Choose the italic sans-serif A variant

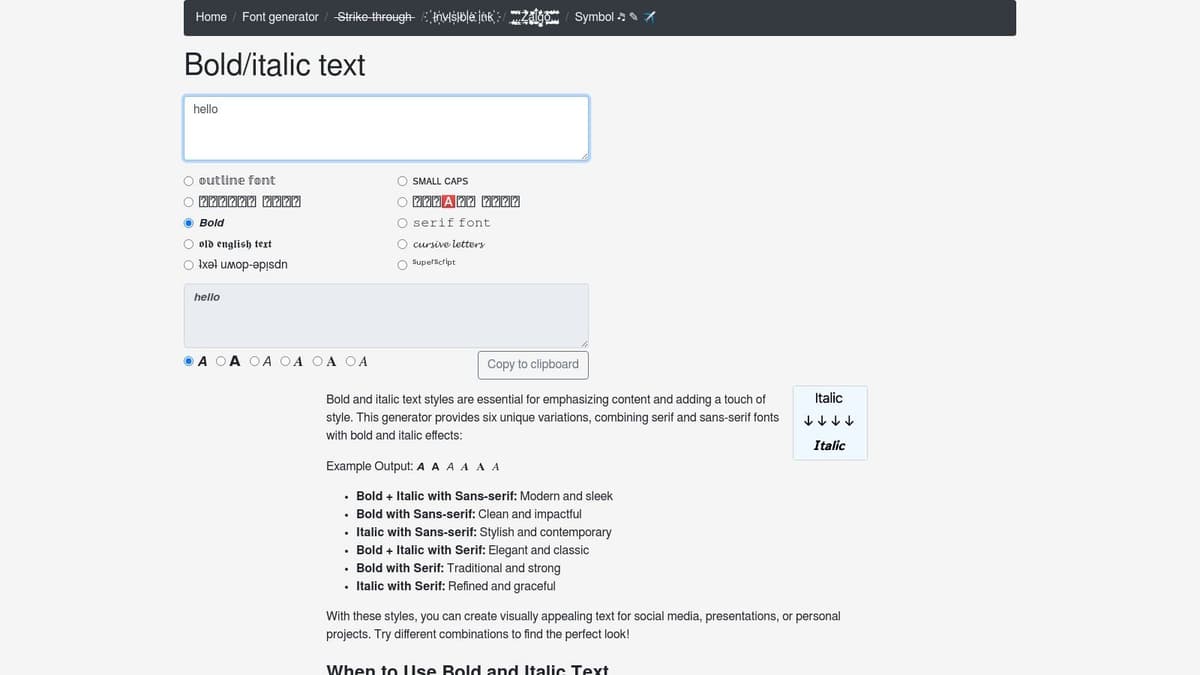254,361
